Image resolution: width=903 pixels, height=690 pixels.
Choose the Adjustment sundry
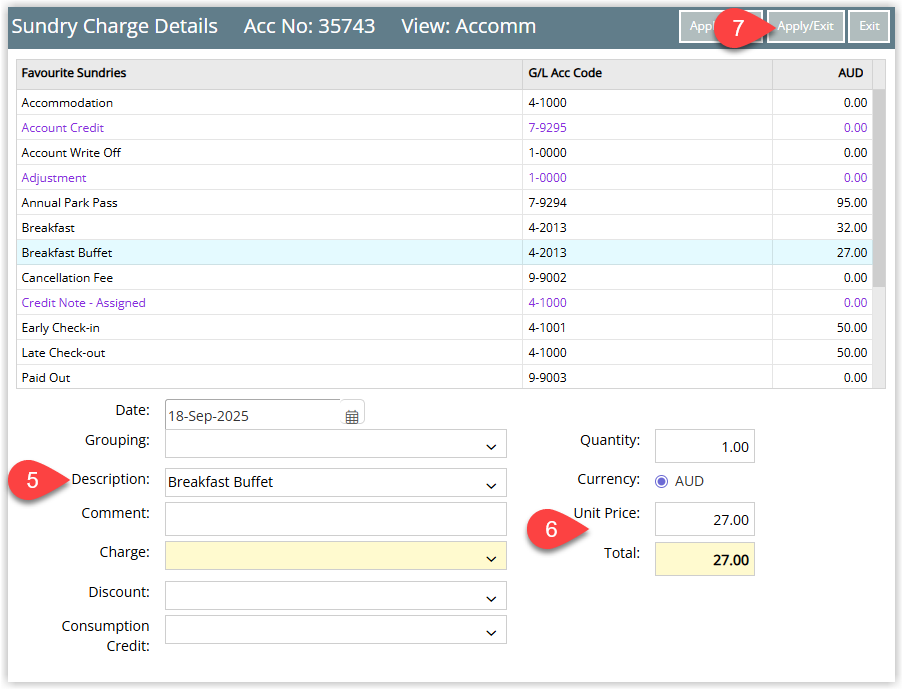(x=444, y=178)
